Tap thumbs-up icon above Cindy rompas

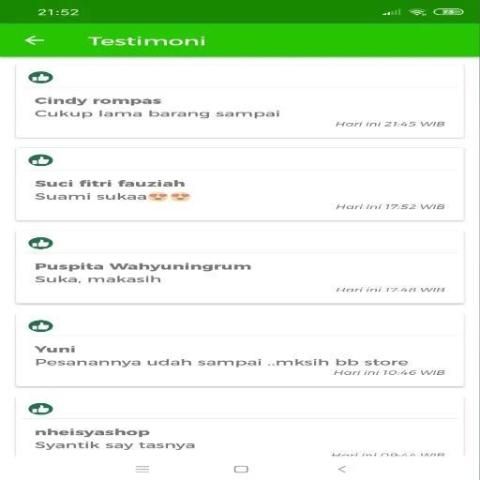41,77
